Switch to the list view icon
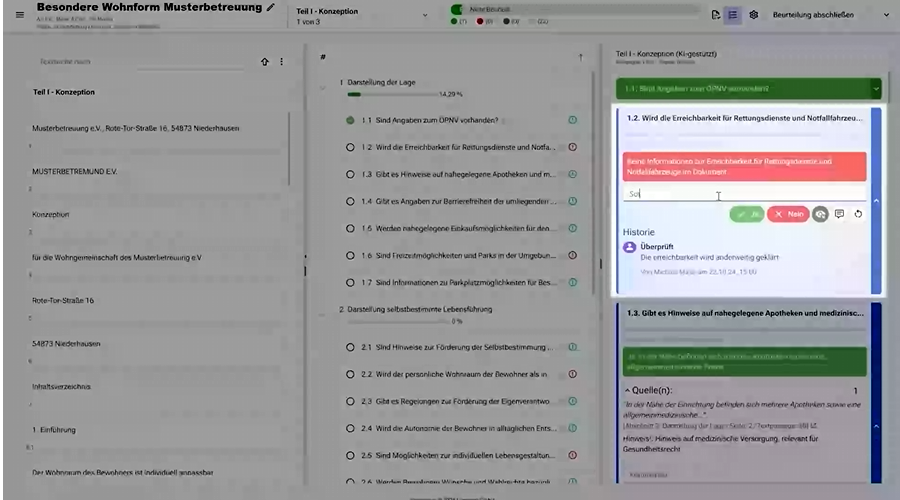900x500 pixels. (733, 15)
